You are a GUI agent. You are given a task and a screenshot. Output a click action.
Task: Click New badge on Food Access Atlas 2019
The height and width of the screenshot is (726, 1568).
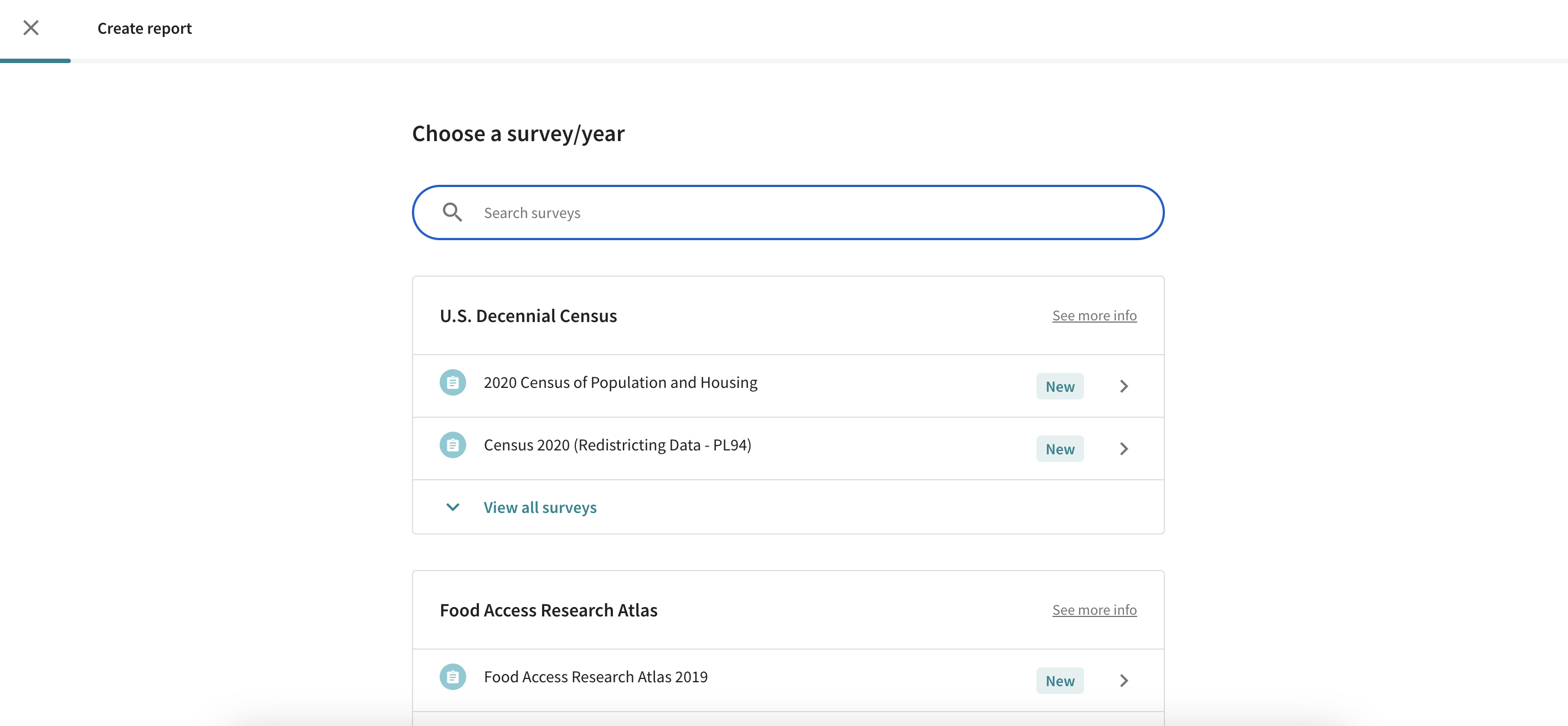[x=1060, y=681]
